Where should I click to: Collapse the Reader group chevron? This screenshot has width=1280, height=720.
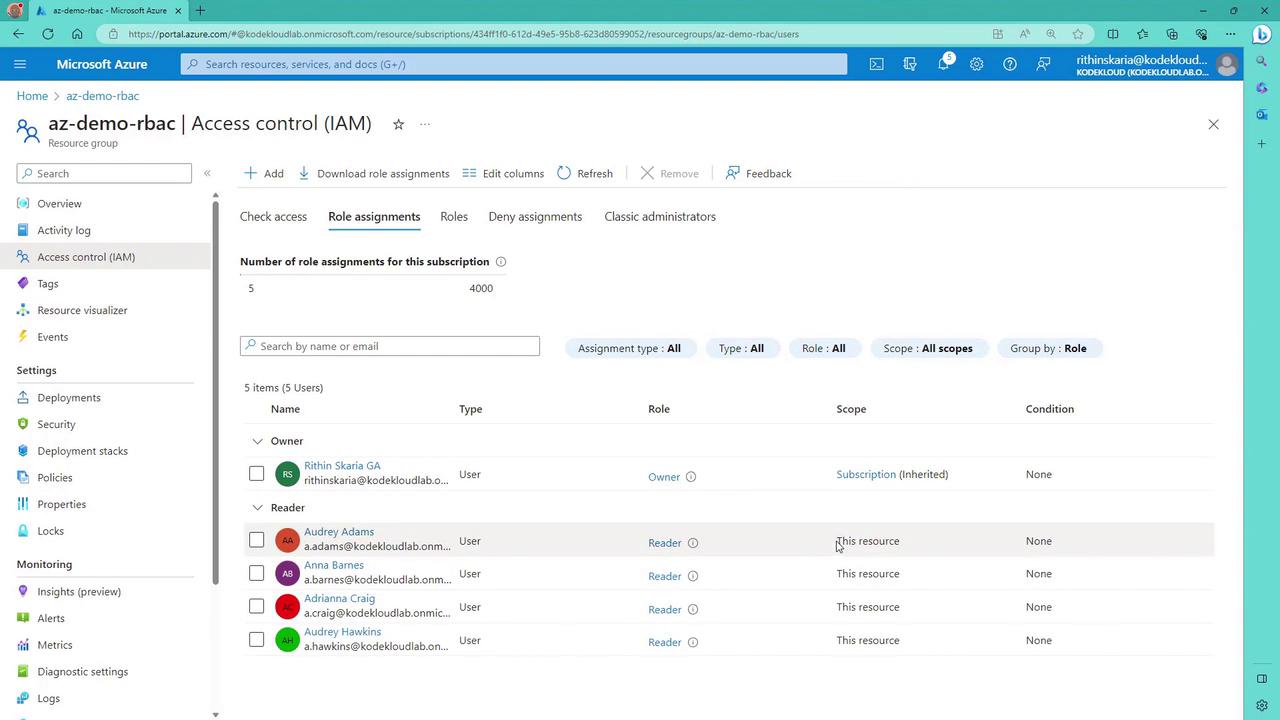(x=258, y=507)
